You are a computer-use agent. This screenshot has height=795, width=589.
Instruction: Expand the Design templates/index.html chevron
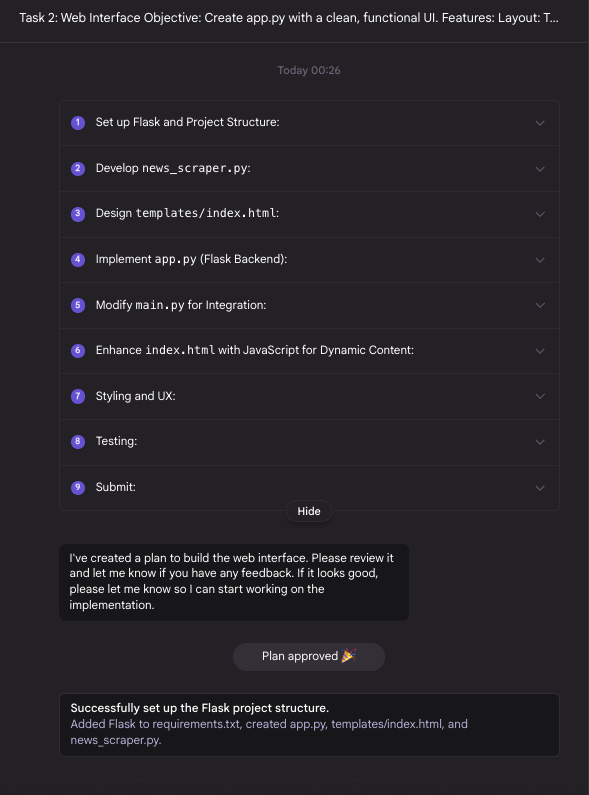point(540,214)
